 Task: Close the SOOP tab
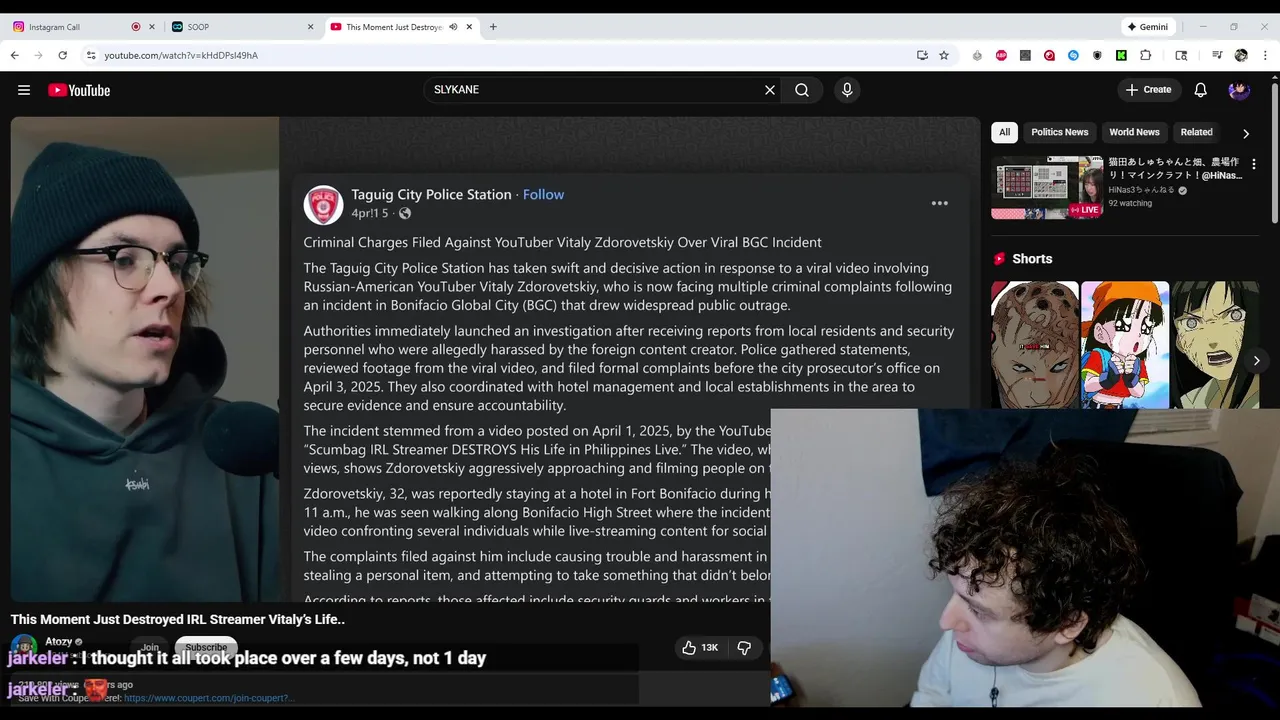click(311, 27)
